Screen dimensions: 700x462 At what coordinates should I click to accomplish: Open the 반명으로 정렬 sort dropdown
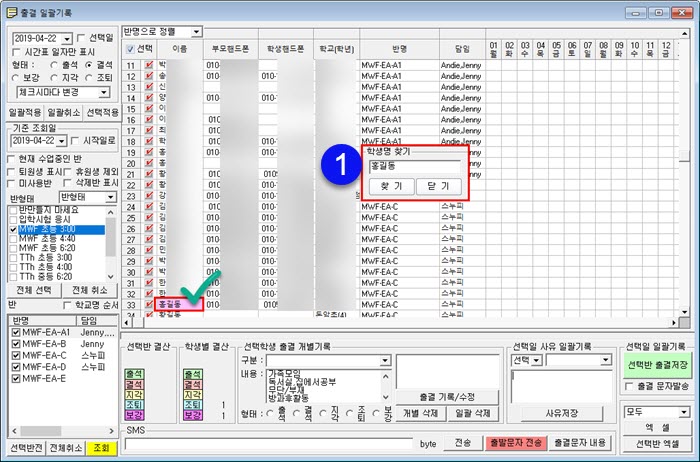(196, 32)
